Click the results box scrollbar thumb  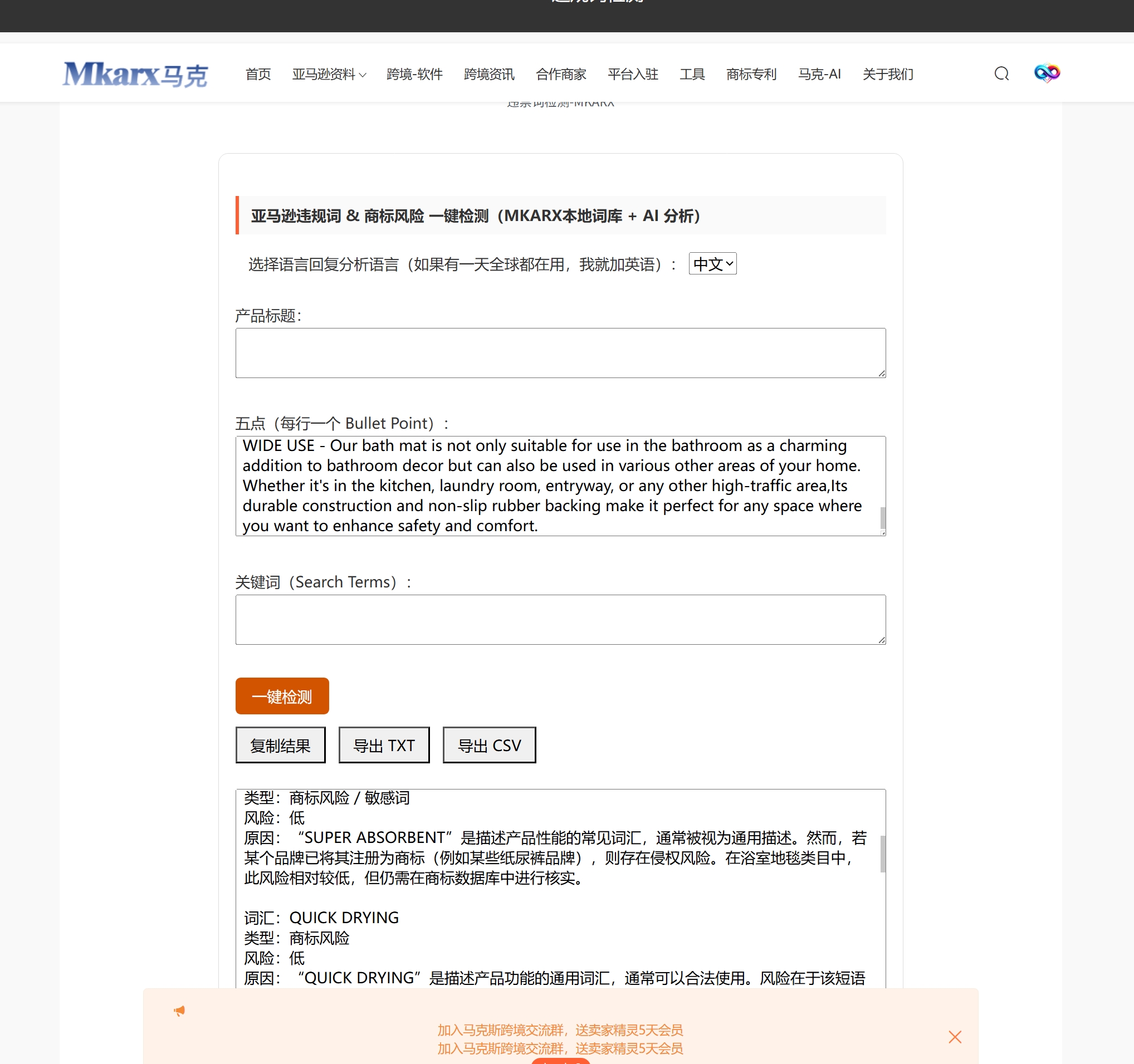point(882,854)
